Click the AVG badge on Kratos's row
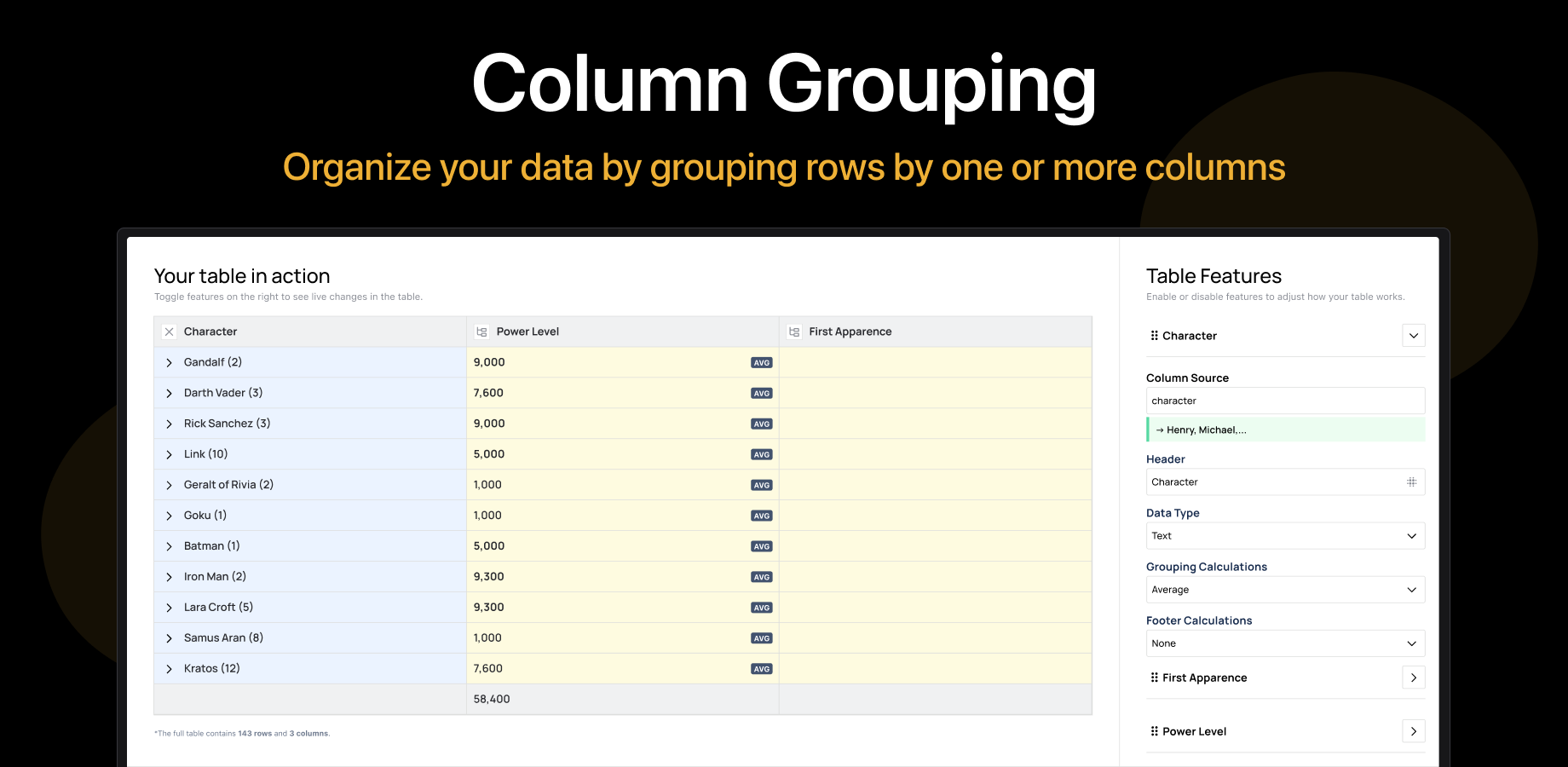This screenshot has height=767, width=1568. coord(761,669)
